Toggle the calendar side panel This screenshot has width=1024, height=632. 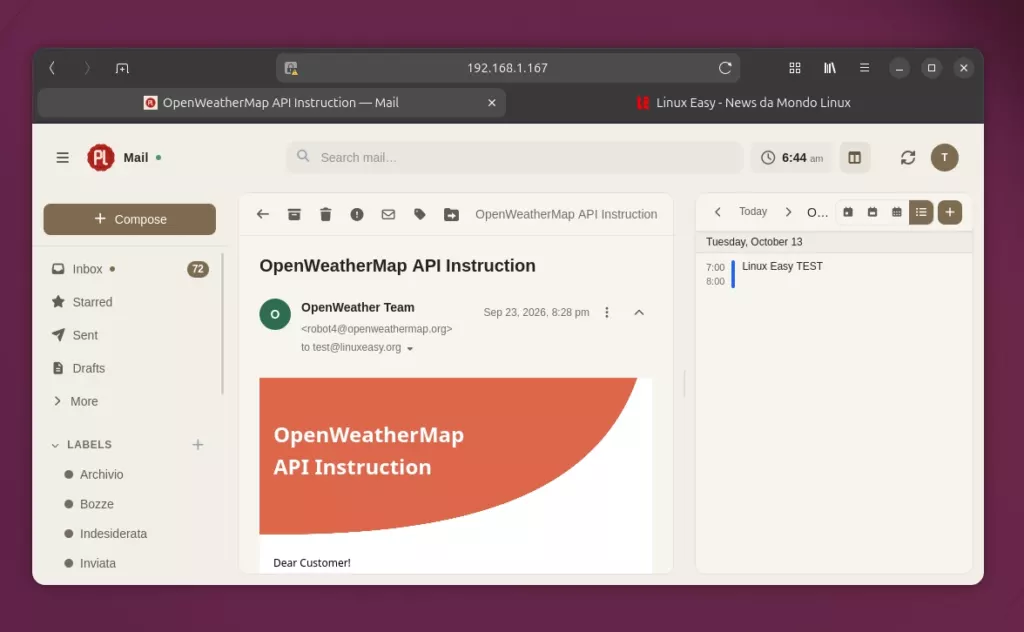tap(854, 157)
